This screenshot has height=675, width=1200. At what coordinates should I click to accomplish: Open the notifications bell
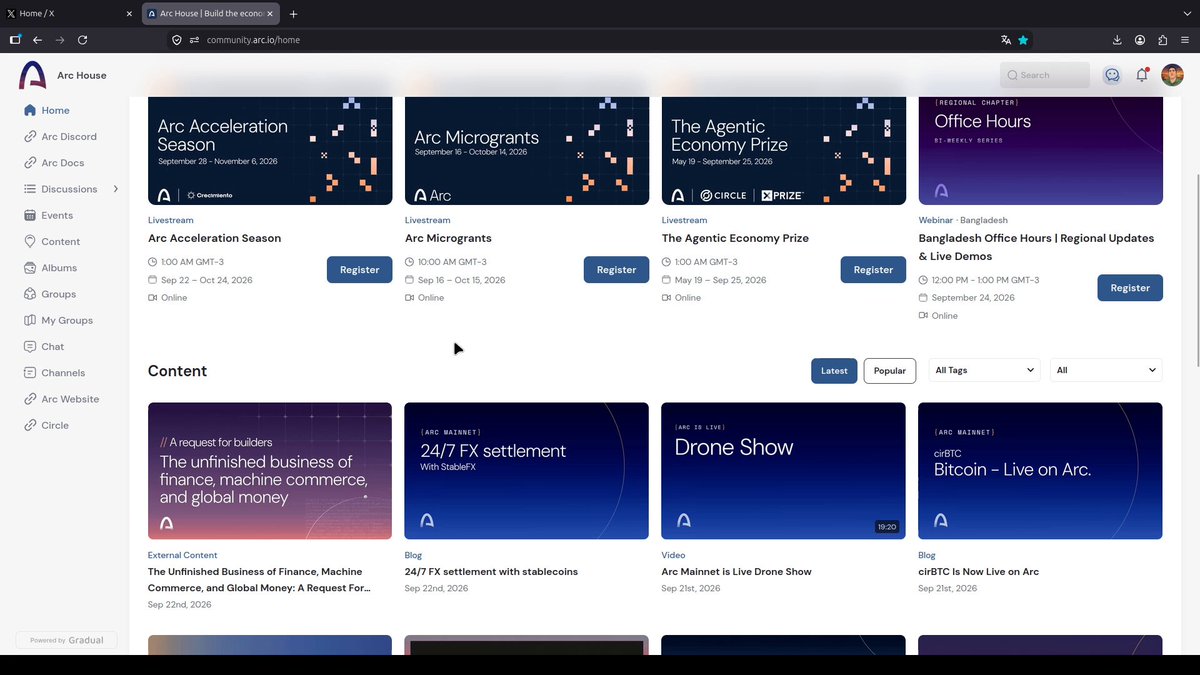click(x=1142, y=75)
